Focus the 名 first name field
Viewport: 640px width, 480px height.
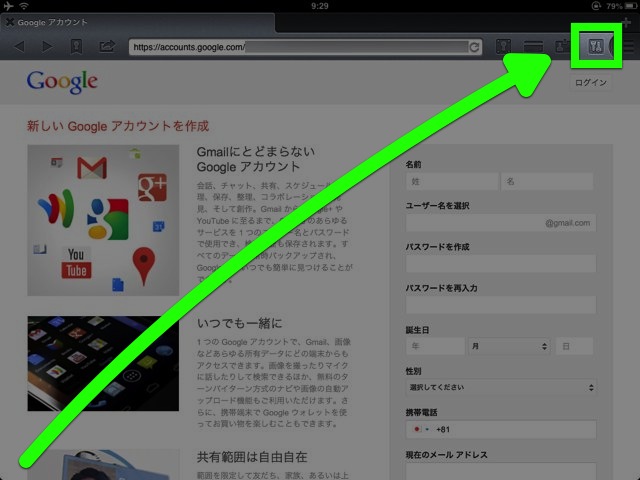tap(547, 181)
